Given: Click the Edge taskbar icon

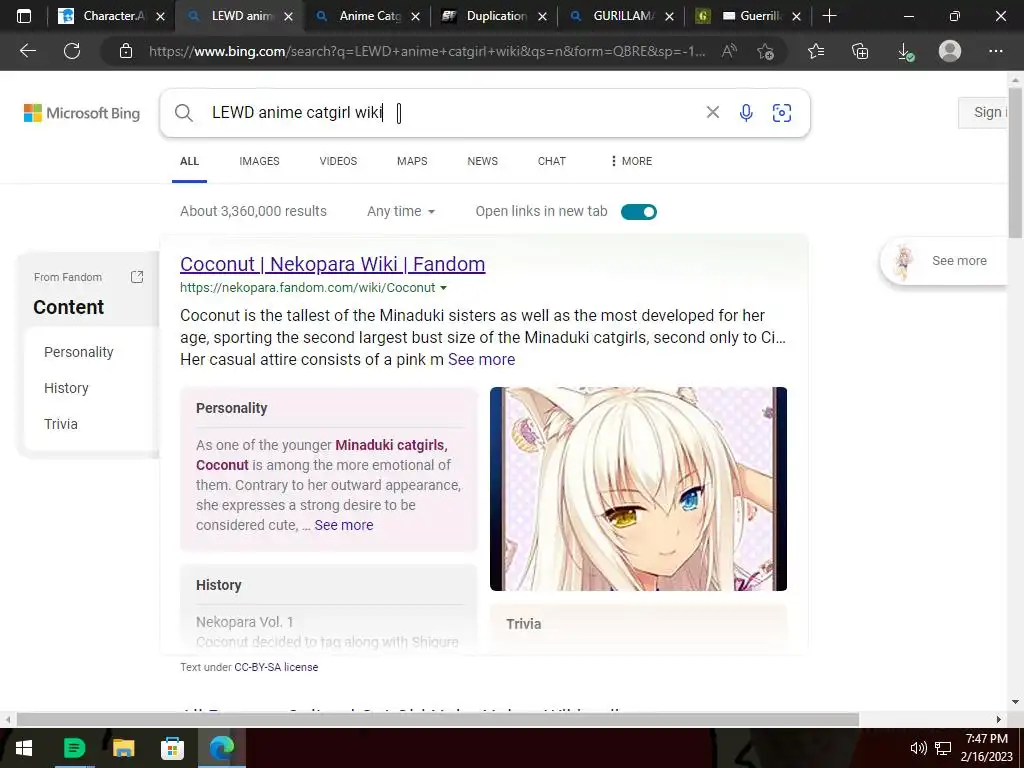Looking at the screenshot, I should tap(221, 748).
